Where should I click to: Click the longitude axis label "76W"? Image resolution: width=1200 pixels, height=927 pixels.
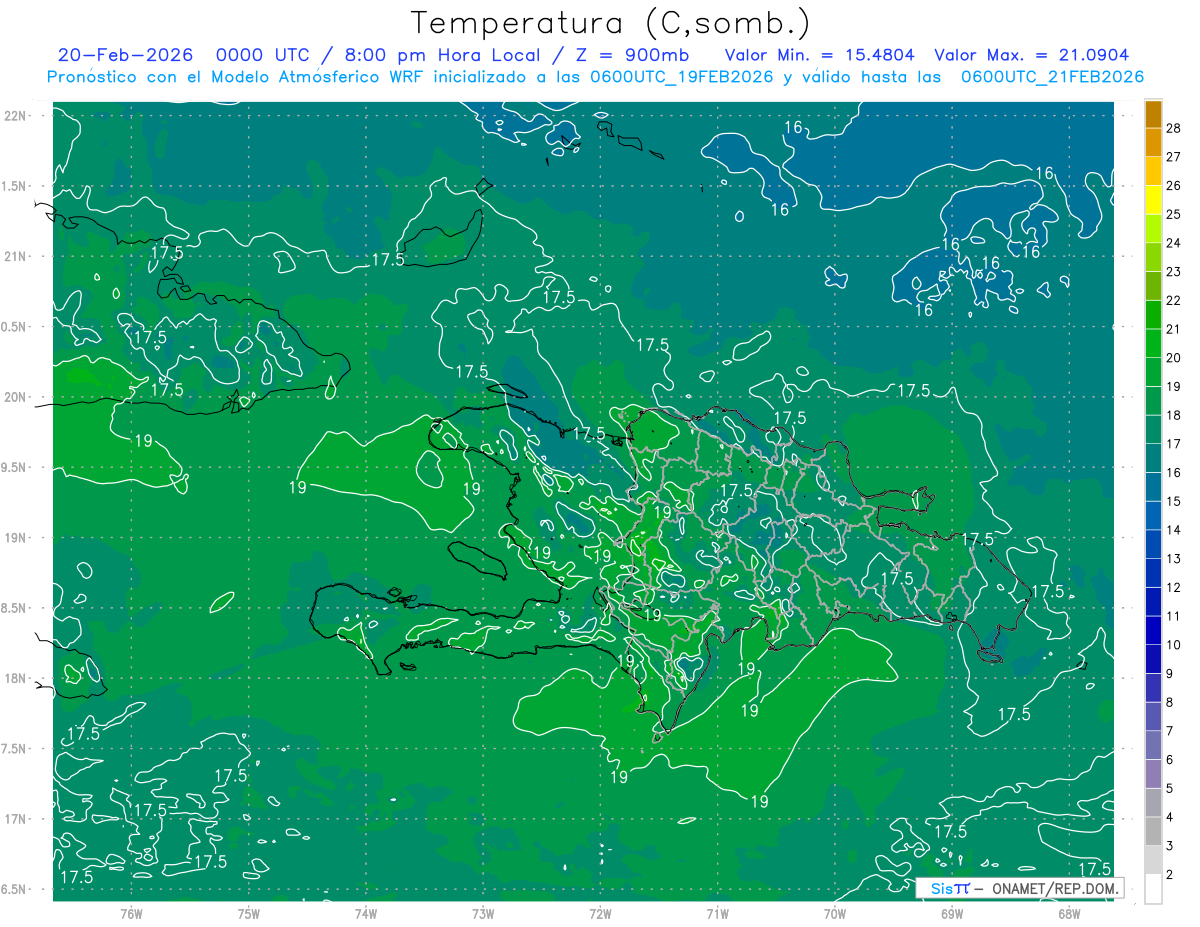(131, 913)
